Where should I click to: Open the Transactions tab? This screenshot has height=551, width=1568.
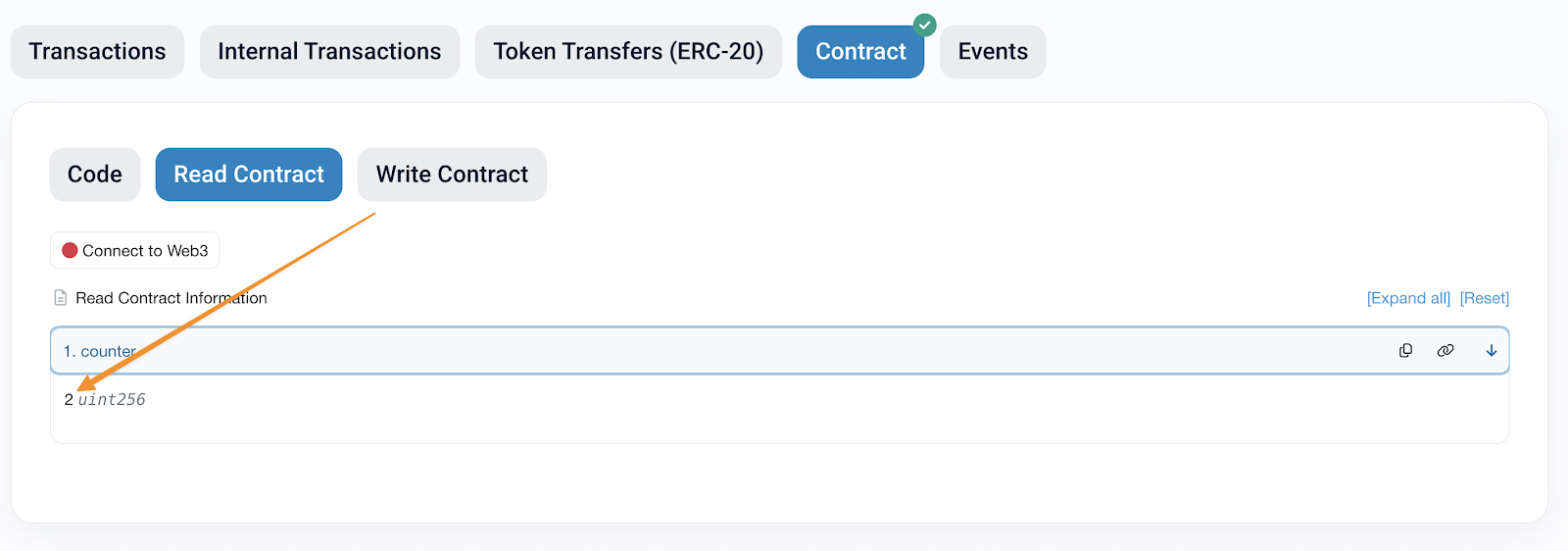[97, 52]
